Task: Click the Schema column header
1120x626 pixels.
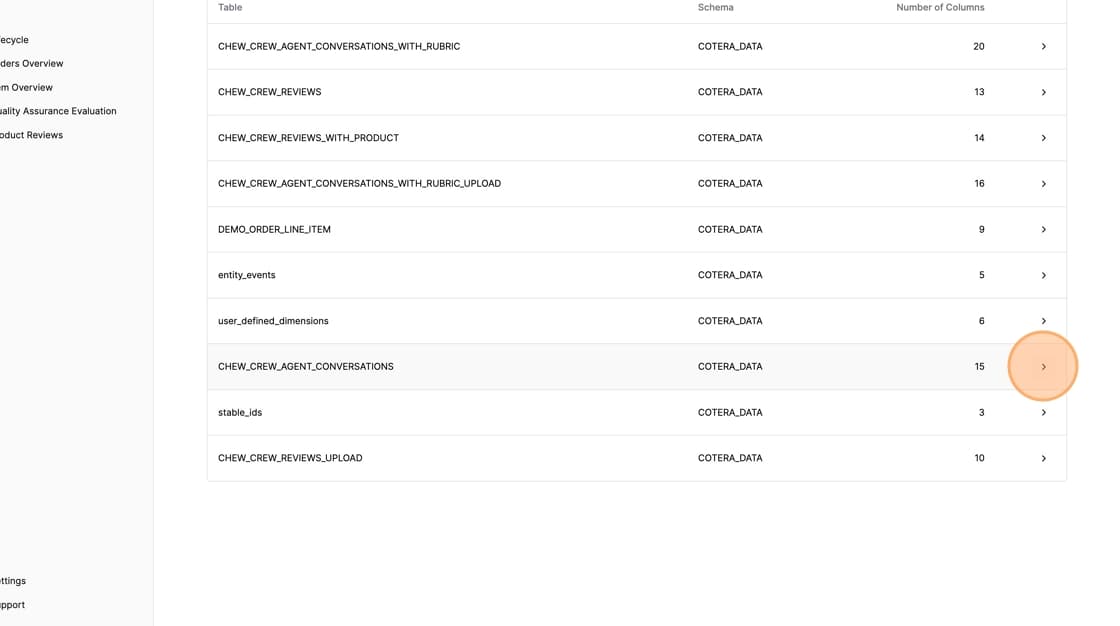Action: (715, 8)
